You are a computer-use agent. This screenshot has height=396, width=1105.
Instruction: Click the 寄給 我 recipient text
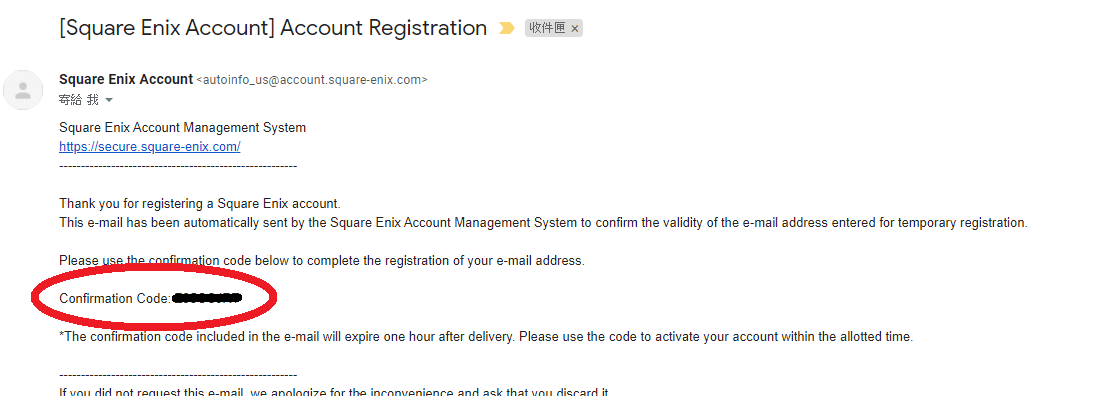pyautogui.click(x=79, y=100)
